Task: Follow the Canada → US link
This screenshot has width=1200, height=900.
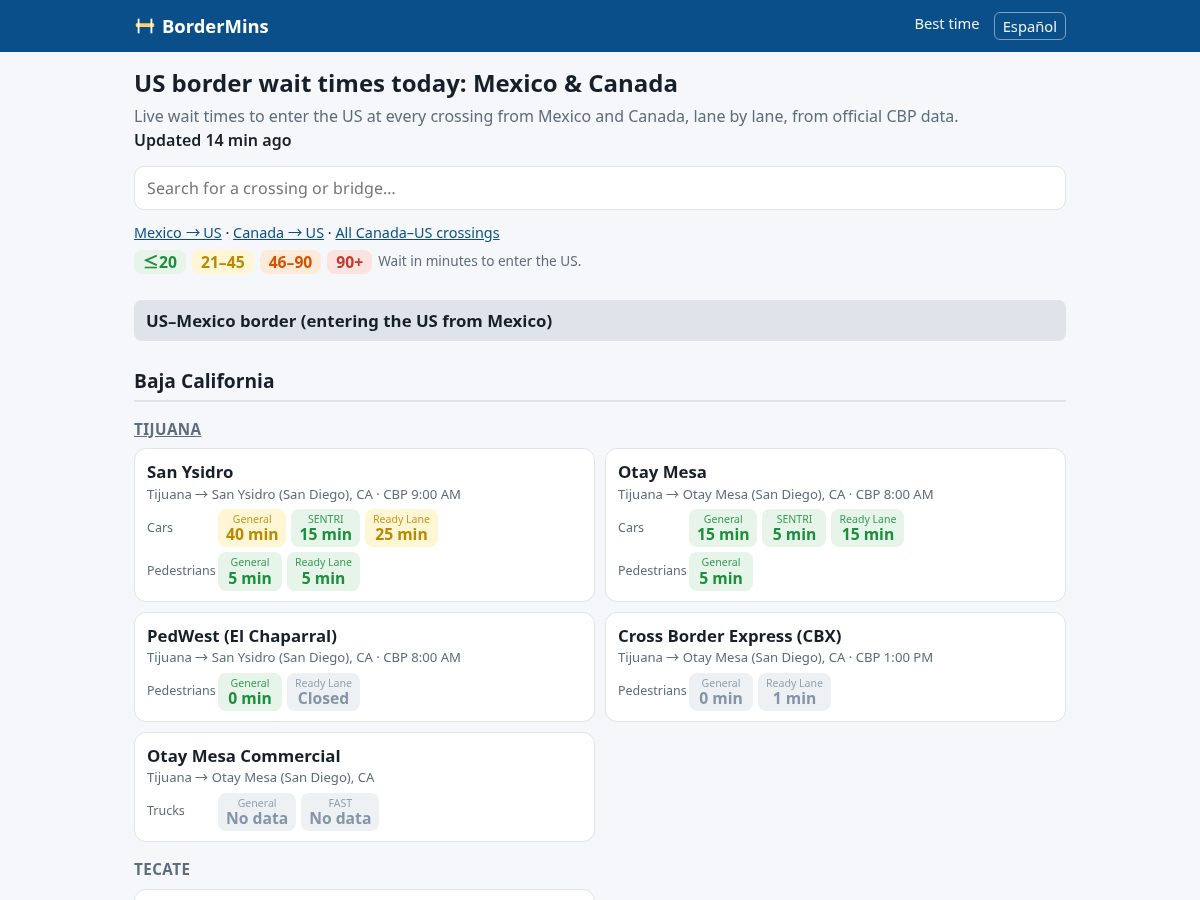Action: click(278, 233)
